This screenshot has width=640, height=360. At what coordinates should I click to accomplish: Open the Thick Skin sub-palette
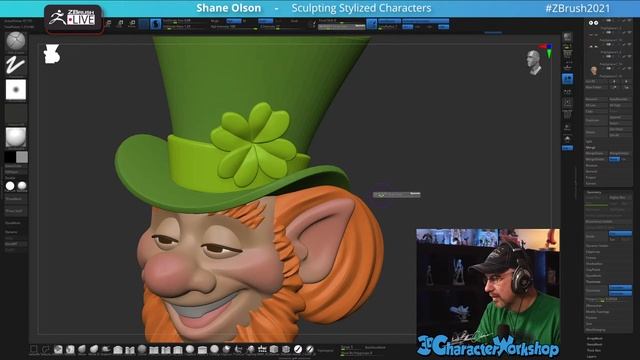[594, 350]
